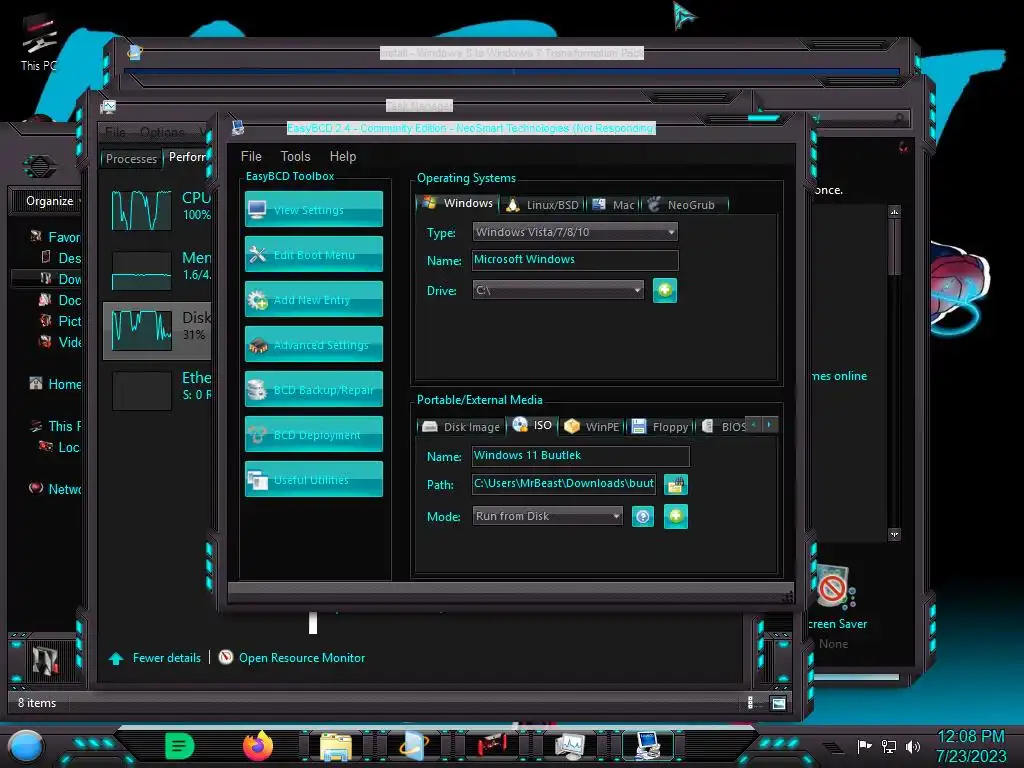Screen dimensions: 1024x768
Task: Switch to Task Manager Processes tab
Action: tap(131, 159)
